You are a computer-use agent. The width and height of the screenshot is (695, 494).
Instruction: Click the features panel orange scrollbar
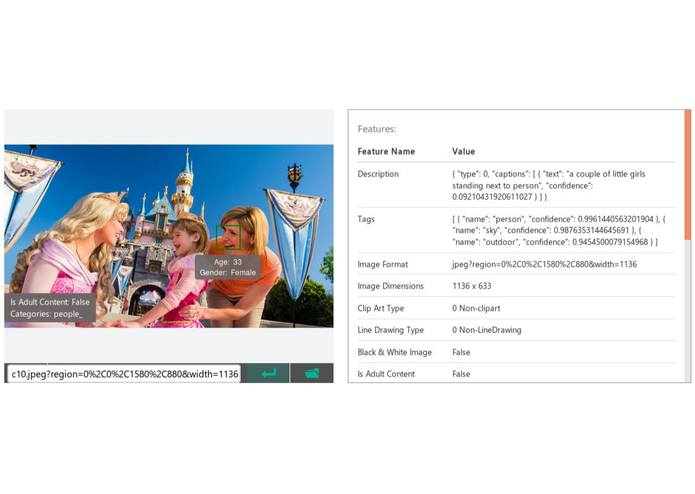pyautogui.click(x=687, y=175)
